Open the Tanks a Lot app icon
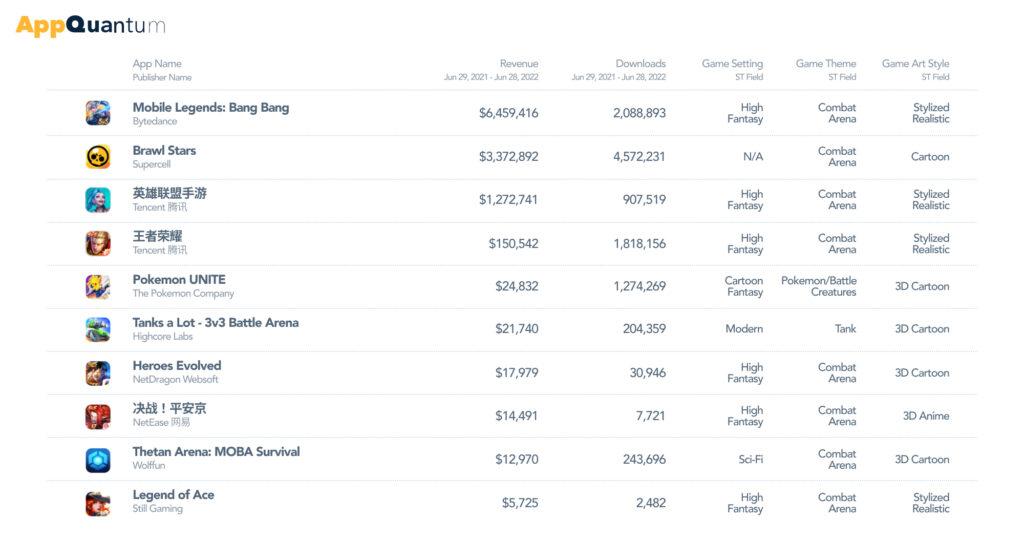This screenshot has width=1024, height=540. tap(98, 329)
